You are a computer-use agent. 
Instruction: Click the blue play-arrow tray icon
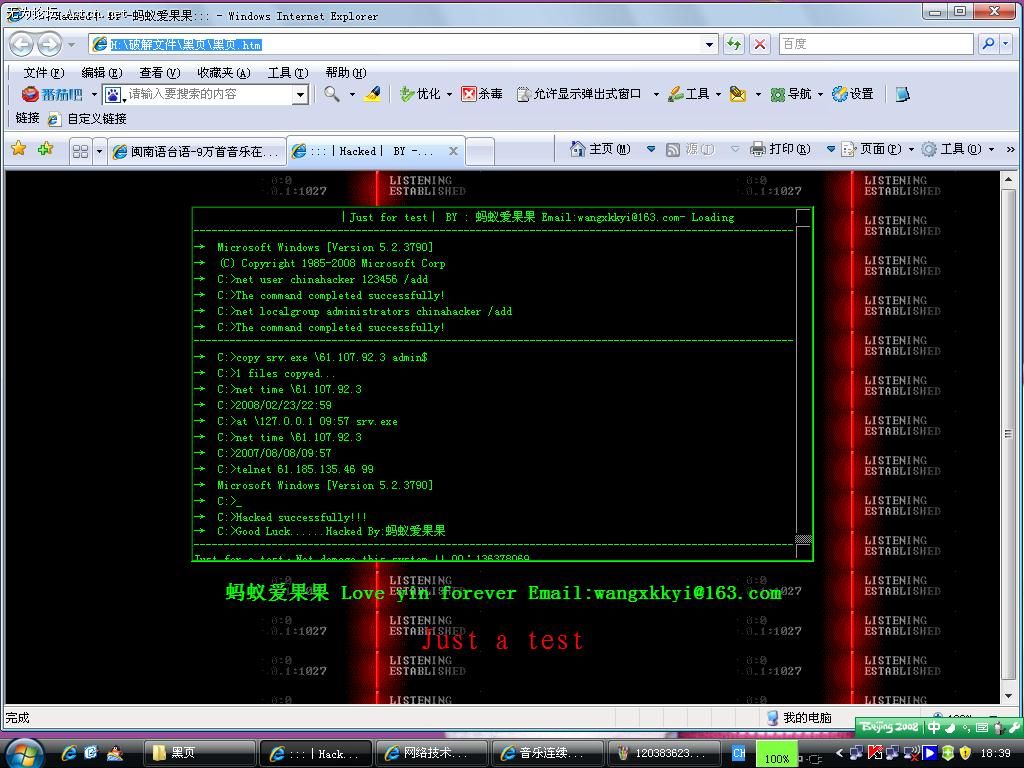coord(930,753)
